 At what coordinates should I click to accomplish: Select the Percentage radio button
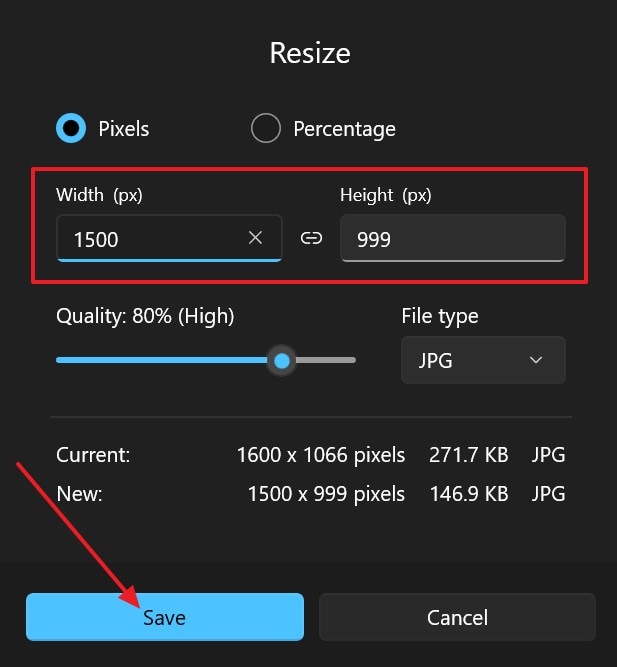click(265, 129)
